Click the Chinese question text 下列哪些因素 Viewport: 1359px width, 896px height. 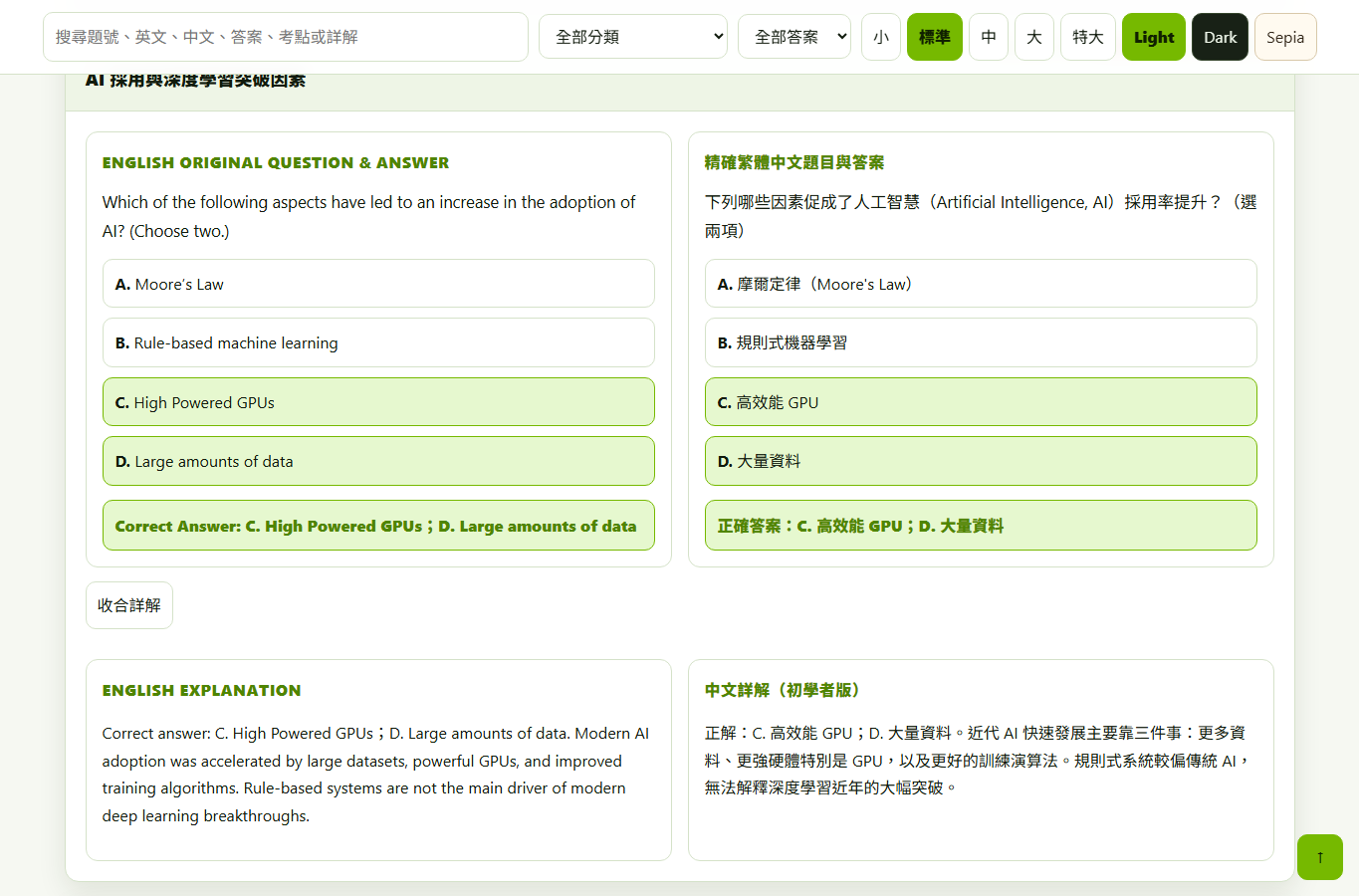click(981, 216)
